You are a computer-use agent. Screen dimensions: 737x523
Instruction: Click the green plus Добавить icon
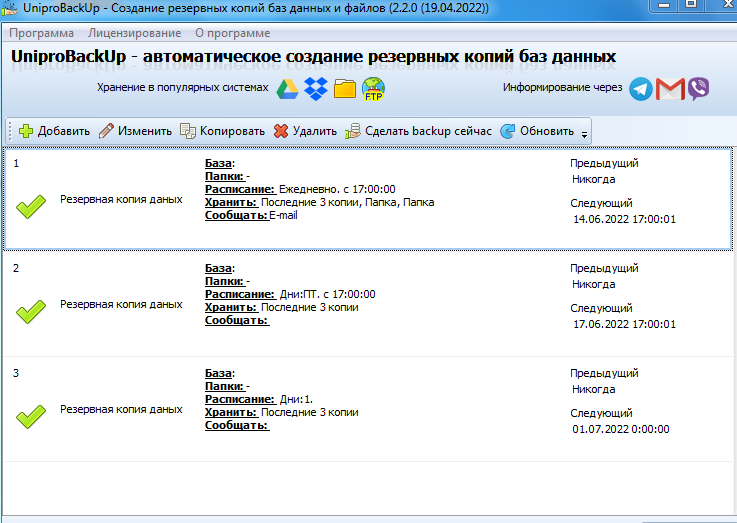[26, 131]
